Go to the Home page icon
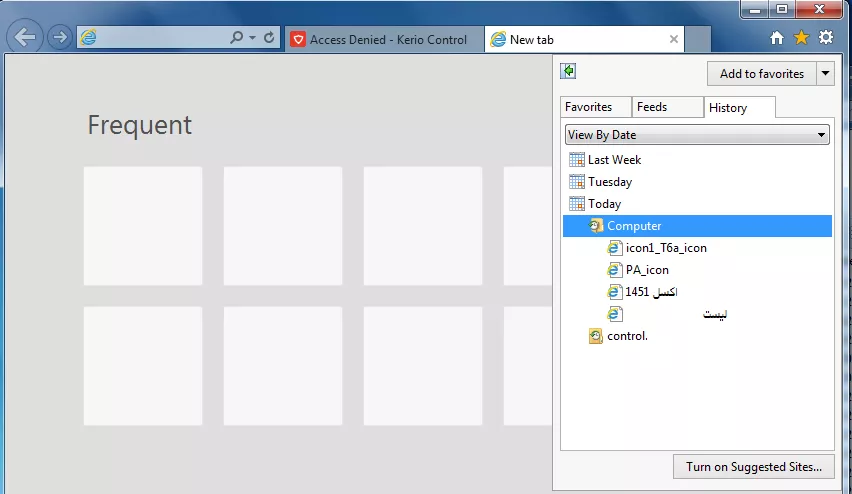 click(x=777, y=37)
